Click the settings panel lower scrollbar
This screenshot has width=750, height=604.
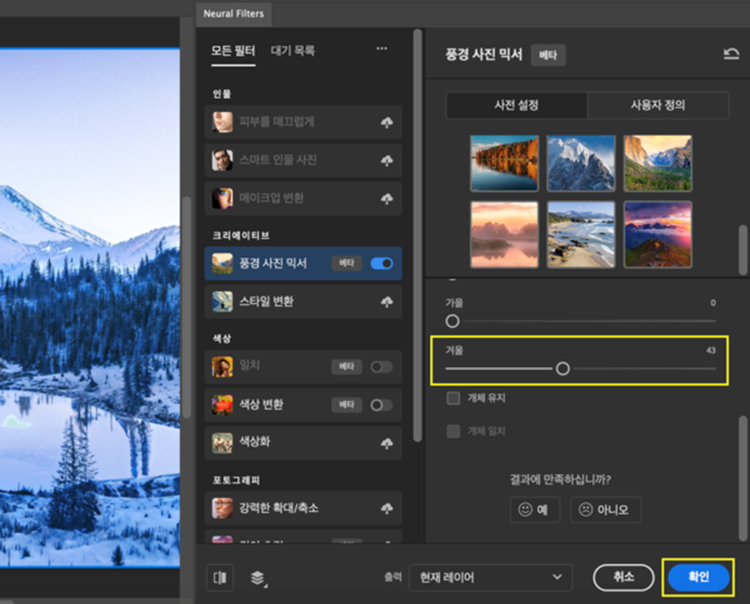pyautogui.click(x=743, y=478)
